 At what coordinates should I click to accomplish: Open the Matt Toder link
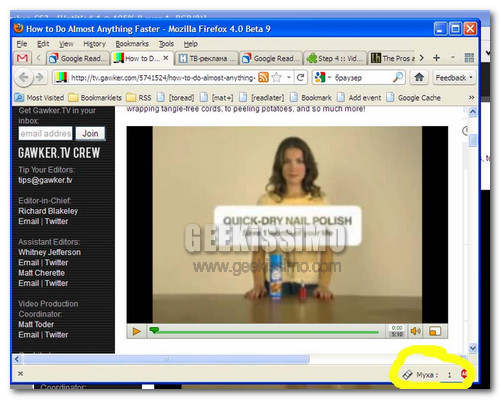[36, 324]
